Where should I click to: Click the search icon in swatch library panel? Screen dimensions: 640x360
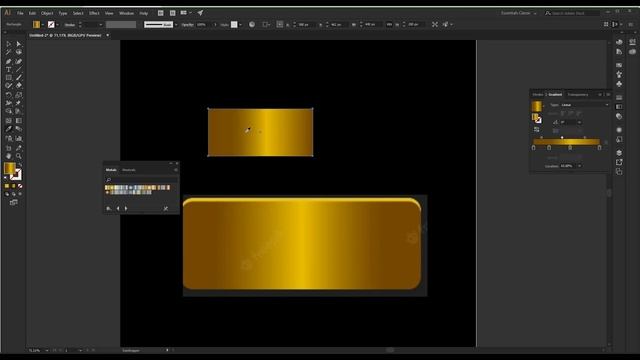[x=109, y=180]
